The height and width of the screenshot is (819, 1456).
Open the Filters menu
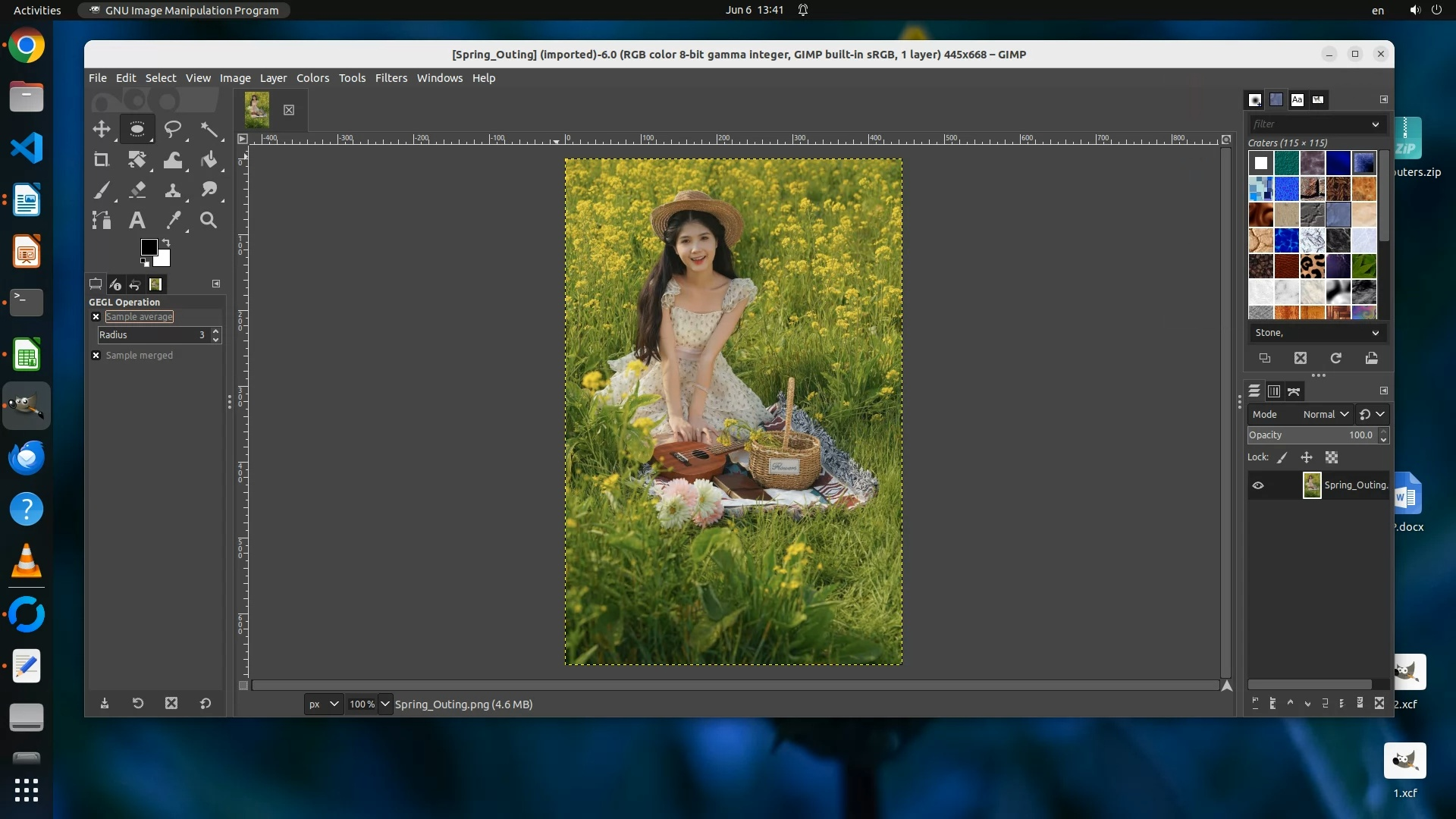click(x=391, y=78)
